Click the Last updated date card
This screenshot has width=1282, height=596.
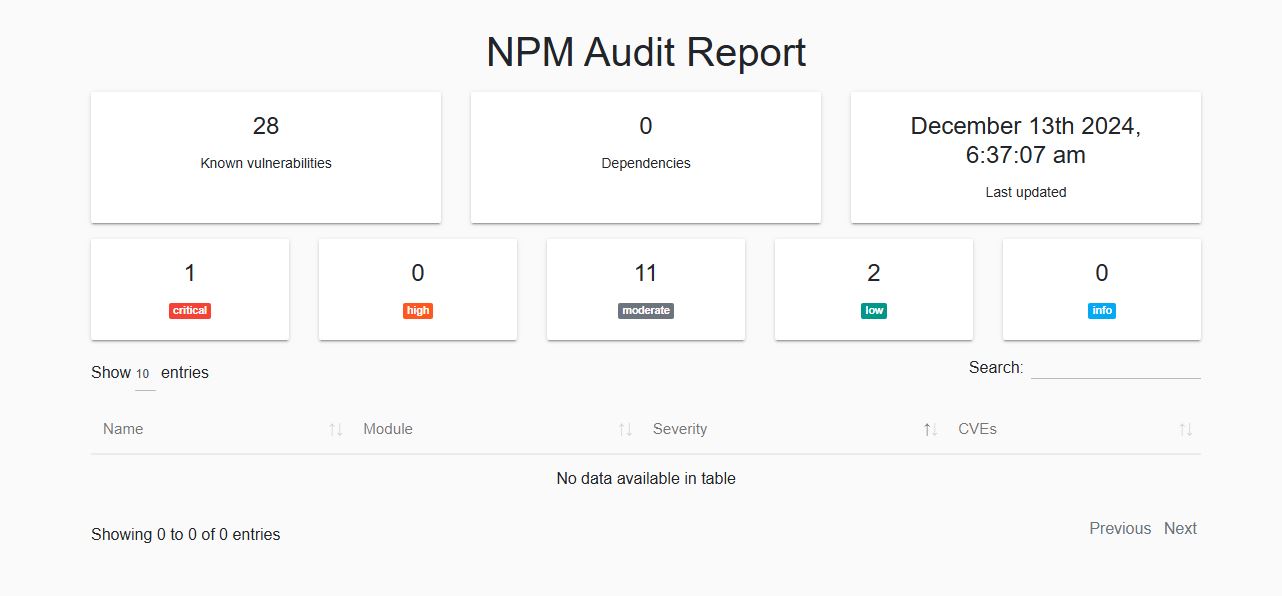click(1026, 158)
